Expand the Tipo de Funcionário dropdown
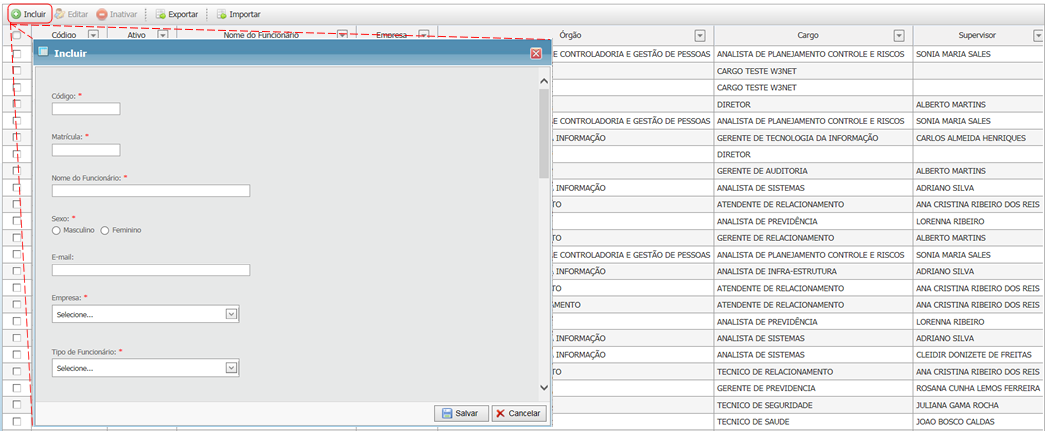Viewport: 1045px width, 432px height. [231, 368]
